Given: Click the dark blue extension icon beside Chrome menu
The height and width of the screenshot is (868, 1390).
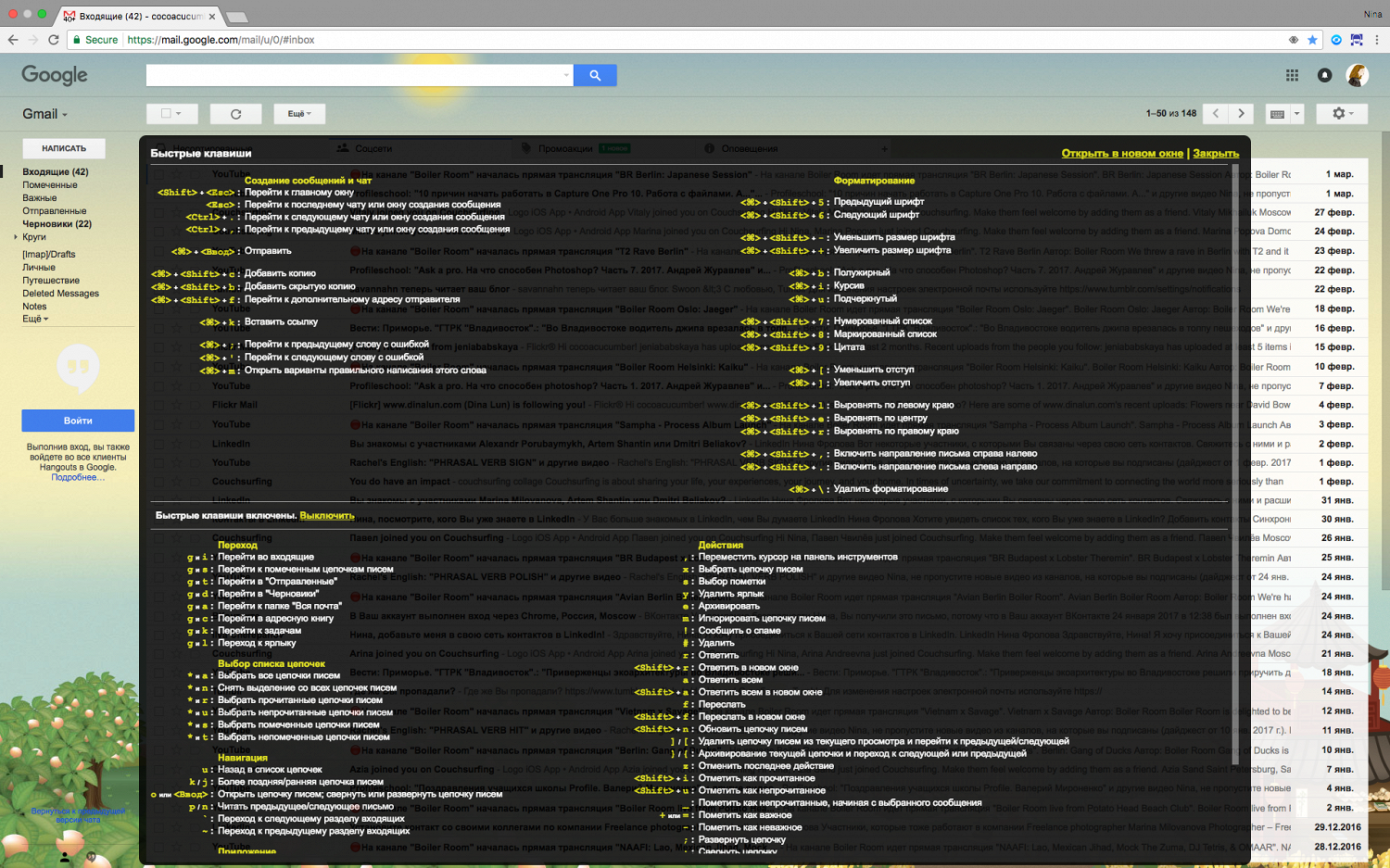Looking at the screenshot, I should coord(1357,40).
